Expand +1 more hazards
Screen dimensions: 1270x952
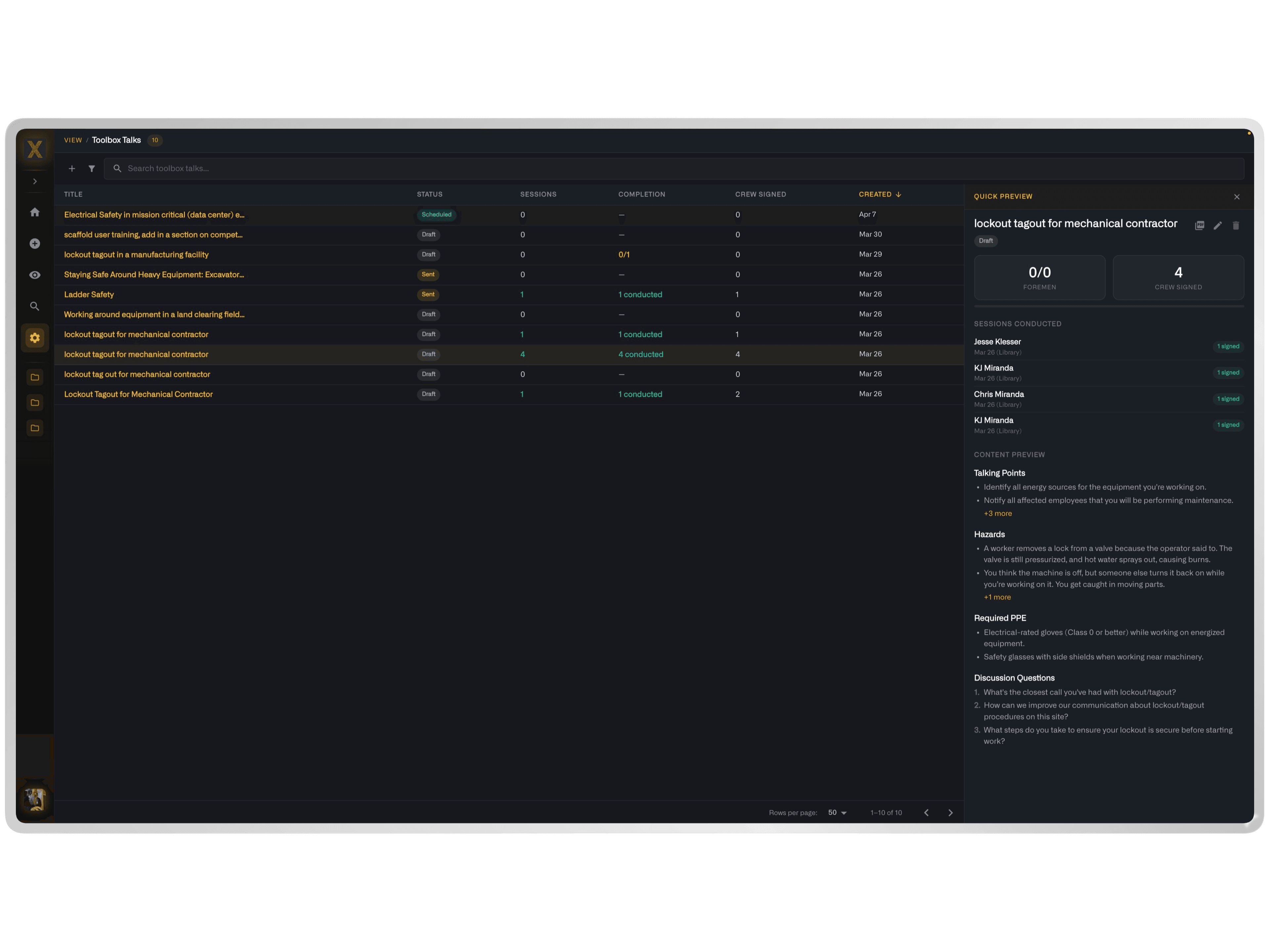click(997, 597)
